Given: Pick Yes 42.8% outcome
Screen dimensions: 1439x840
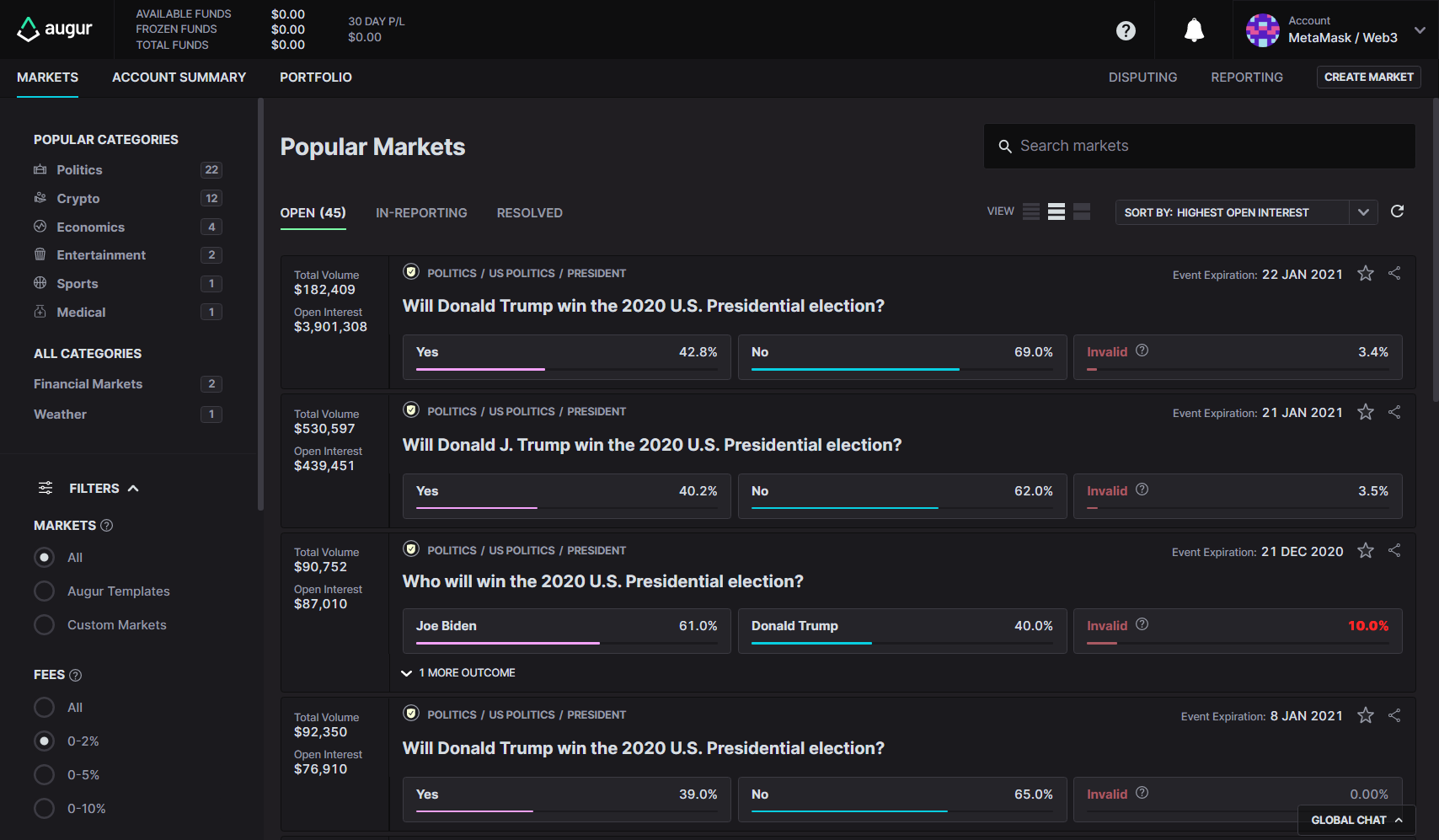Looking at the screenshot, I should 566,357.
